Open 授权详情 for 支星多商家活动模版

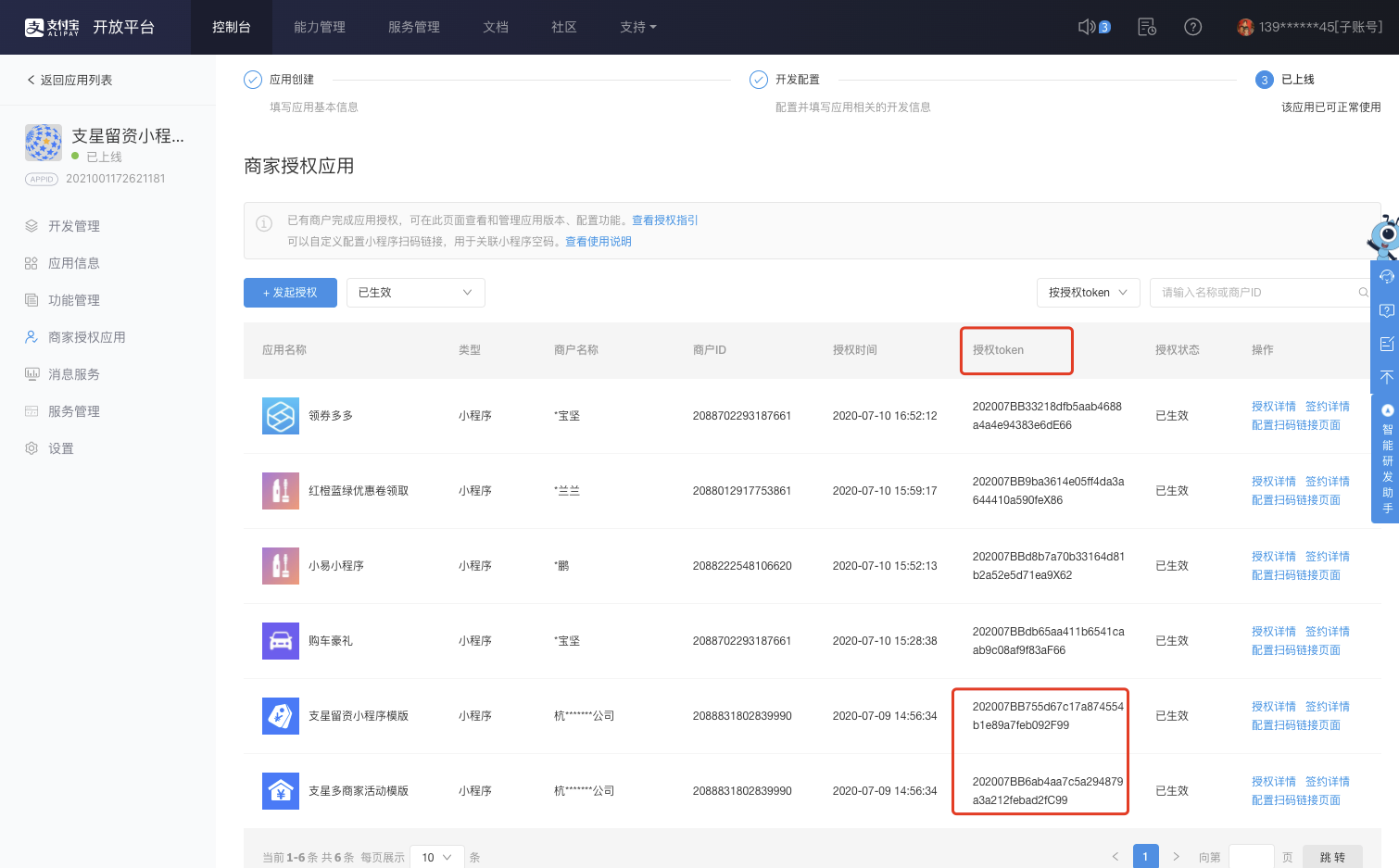(1274, 782)
